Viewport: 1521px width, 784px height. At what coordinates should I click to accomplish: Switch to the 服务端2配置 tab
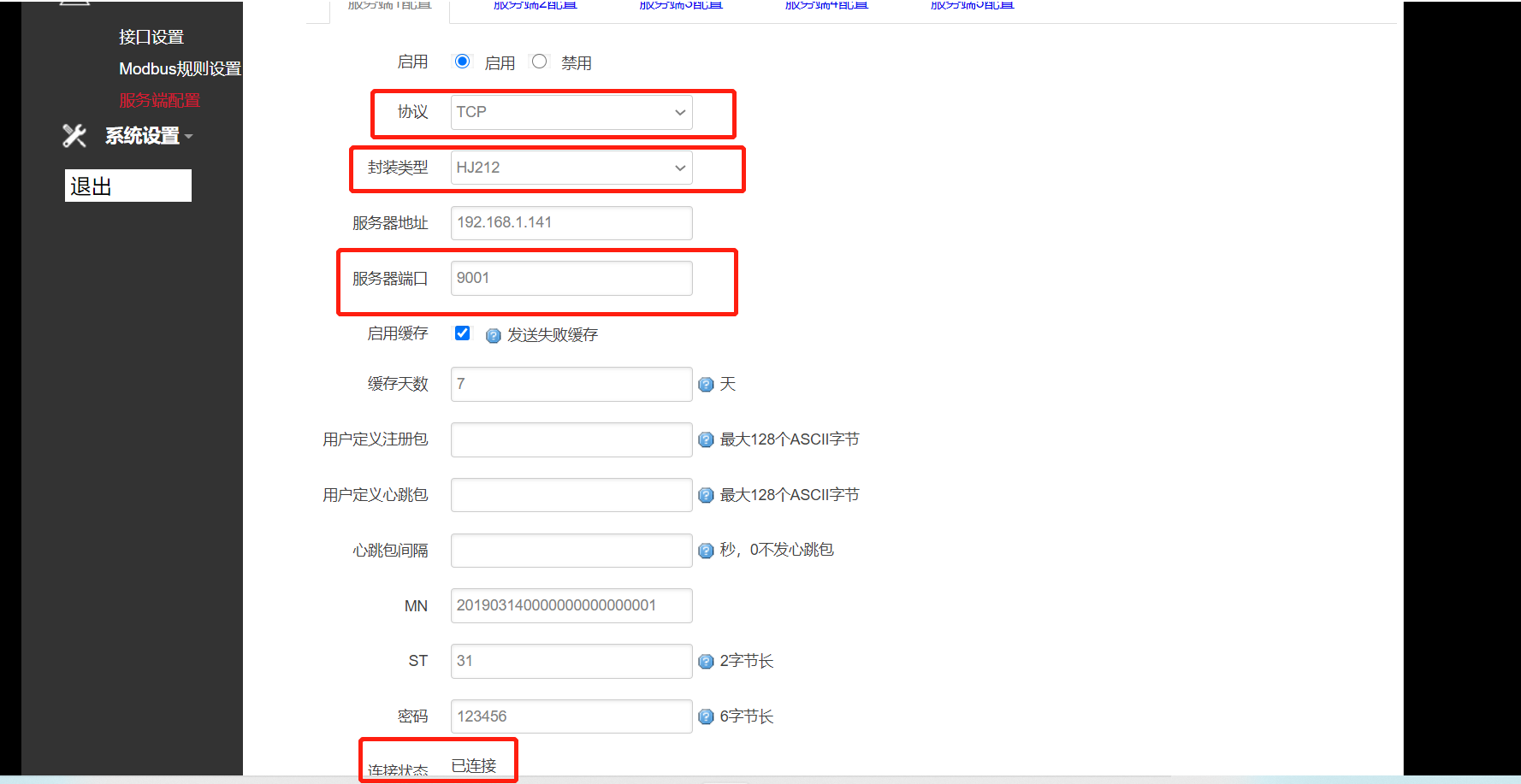[x=532, y=5]
